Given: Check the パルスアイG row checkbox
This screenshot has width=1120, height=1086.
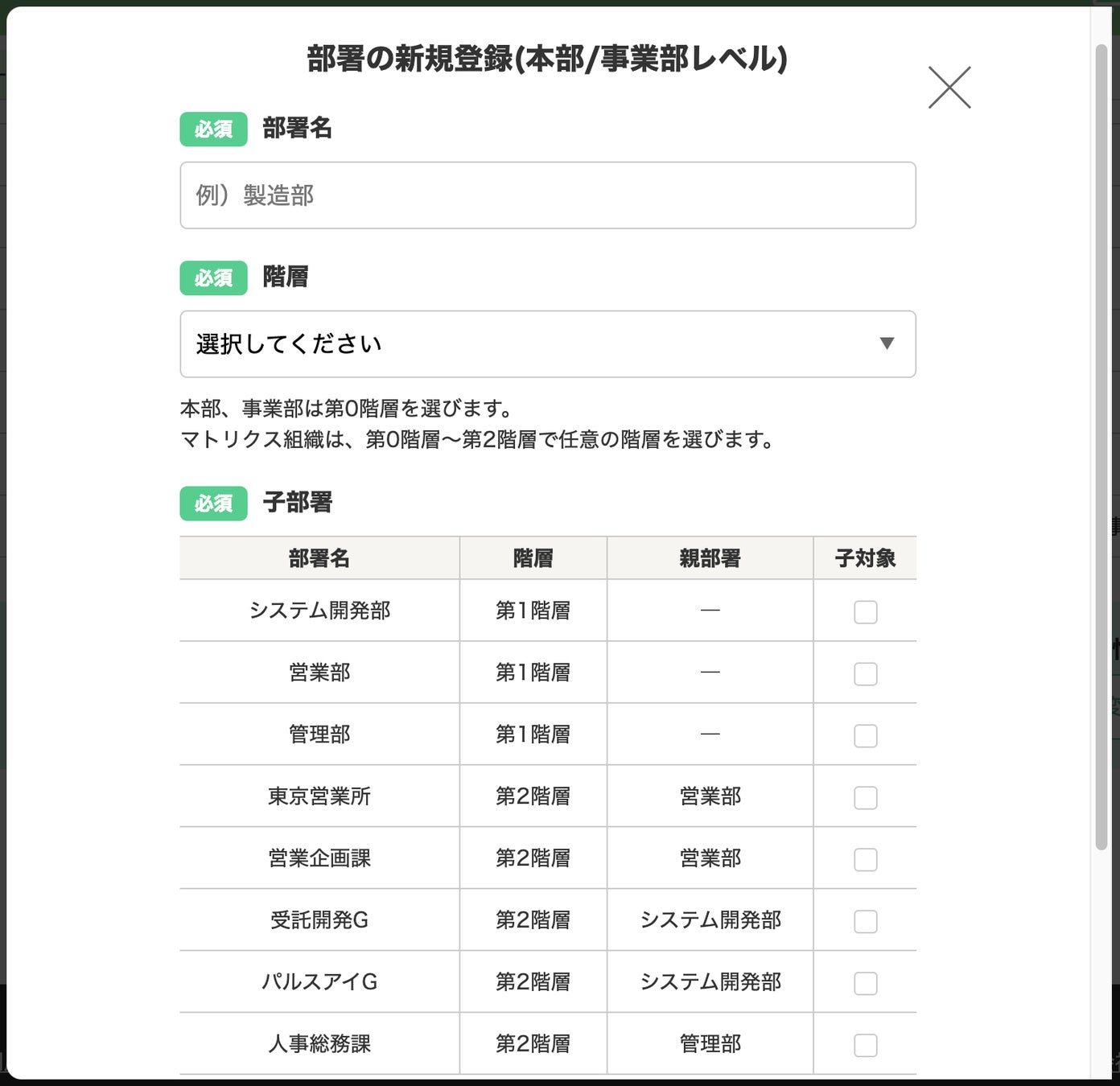Looking at the screenshot, I should click(x=865, y=984).
